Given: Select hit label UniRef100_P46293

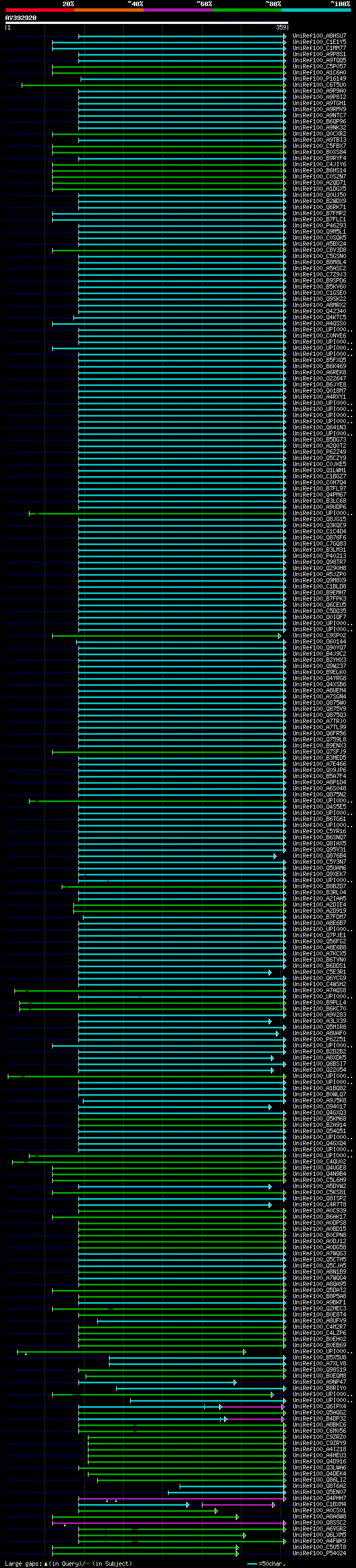Looking at the screenshot, I should click(x=319, y=226).
